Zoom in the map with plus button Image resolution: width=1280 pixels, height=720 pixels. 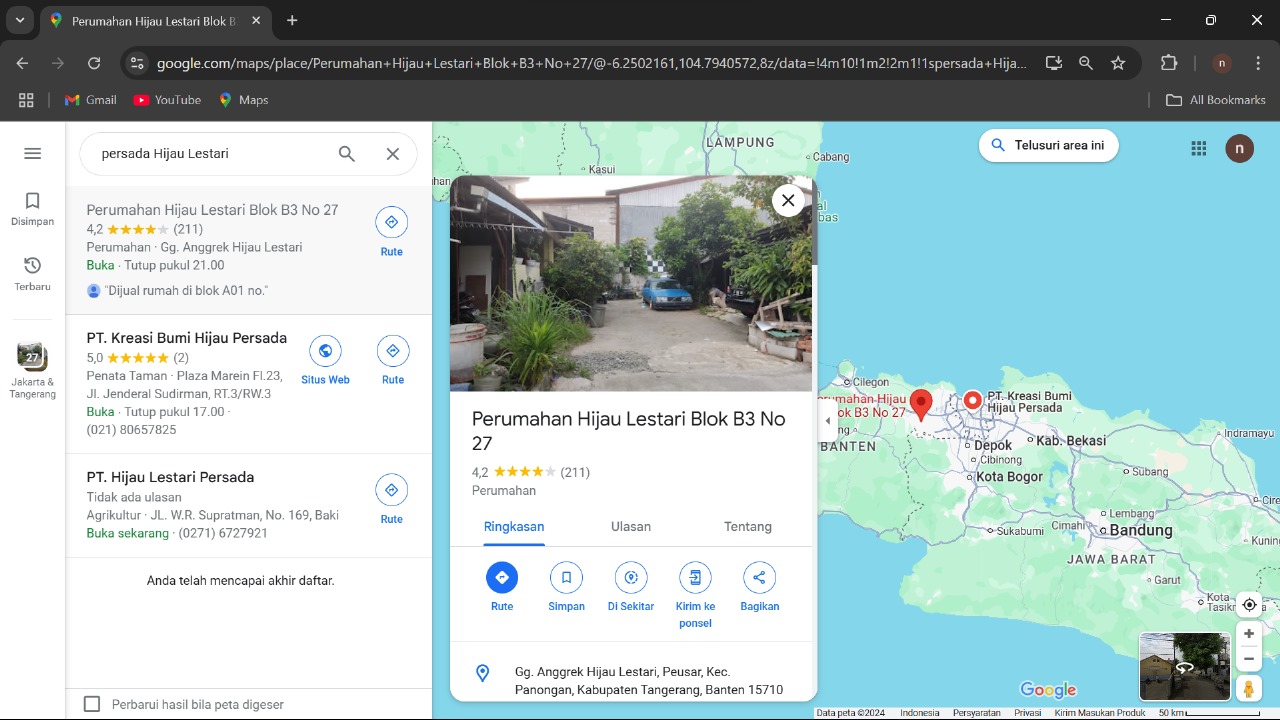click(1249, 634)
